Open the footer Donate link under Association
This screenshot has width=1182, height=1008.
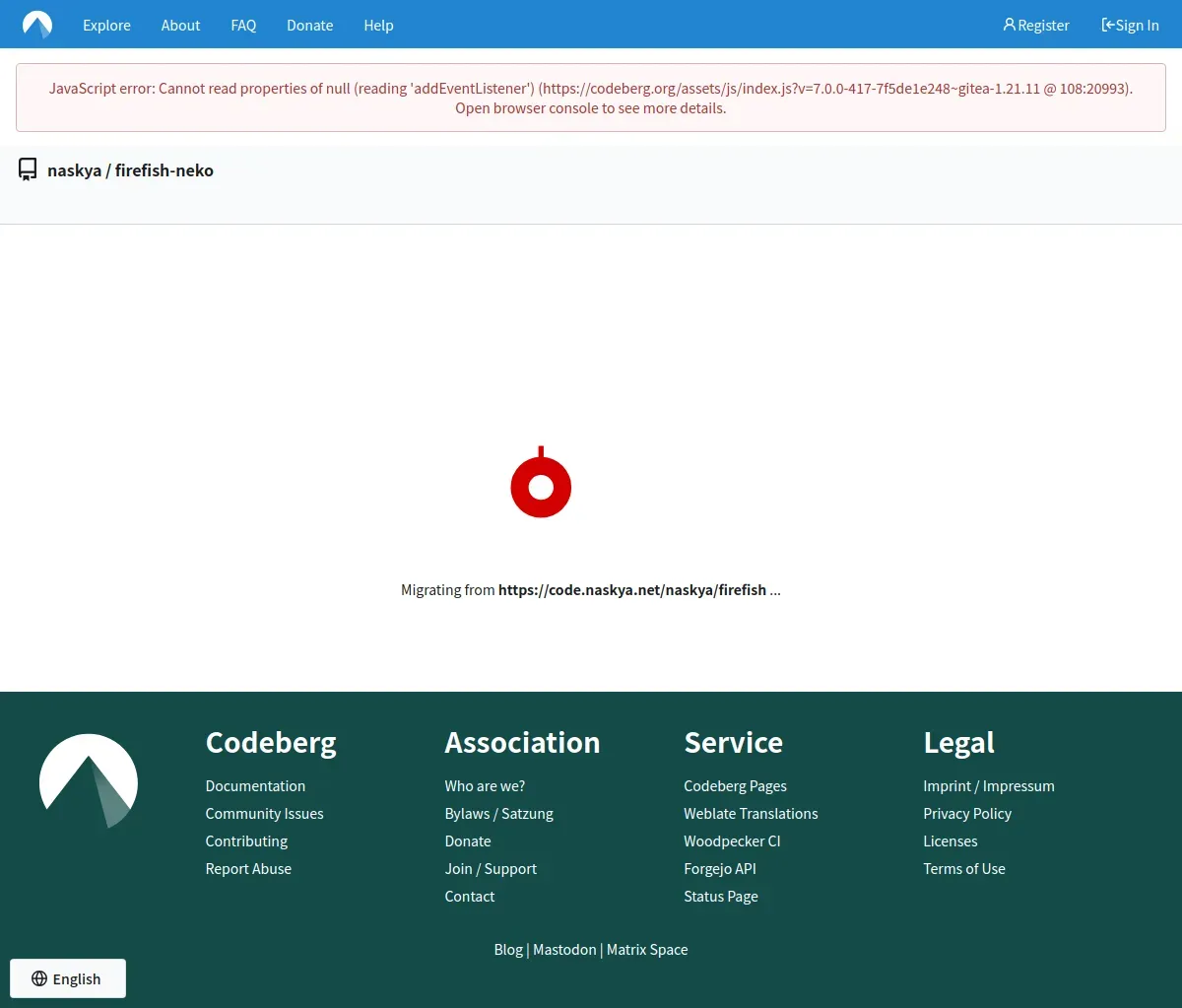468,841
